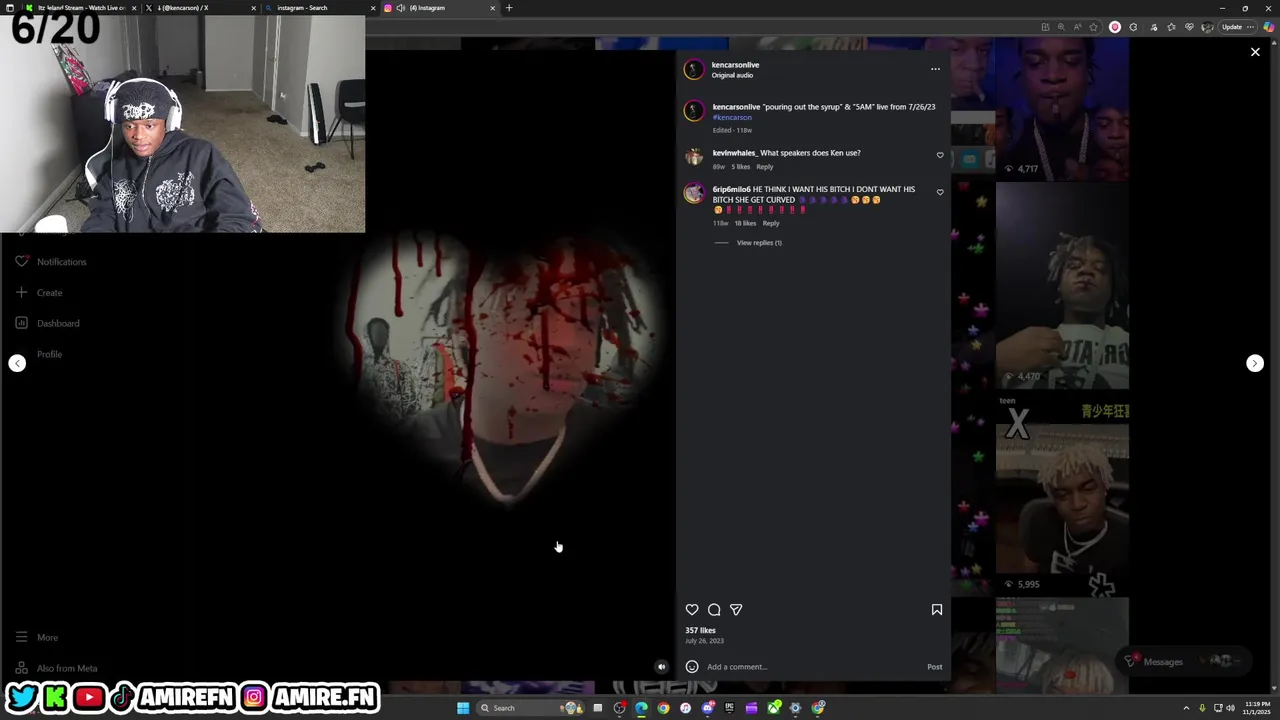This screenshot has width=1280, height=720.
Task: Click the browser Update button
Action: pyautogui.click(x=1232, y=27)
